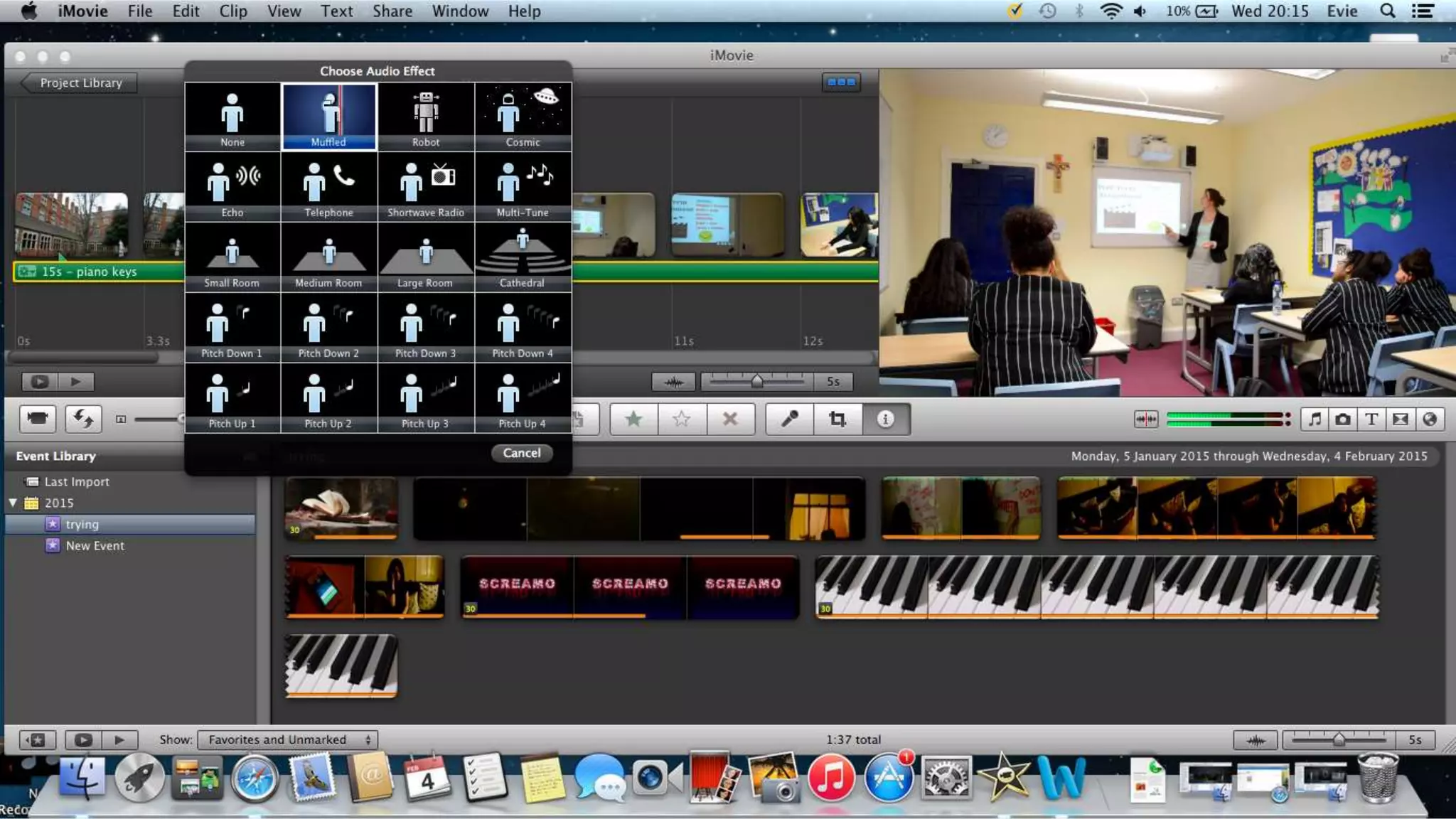Unmark selection with hollow star
1456x819 pixels.
(682, 419)
